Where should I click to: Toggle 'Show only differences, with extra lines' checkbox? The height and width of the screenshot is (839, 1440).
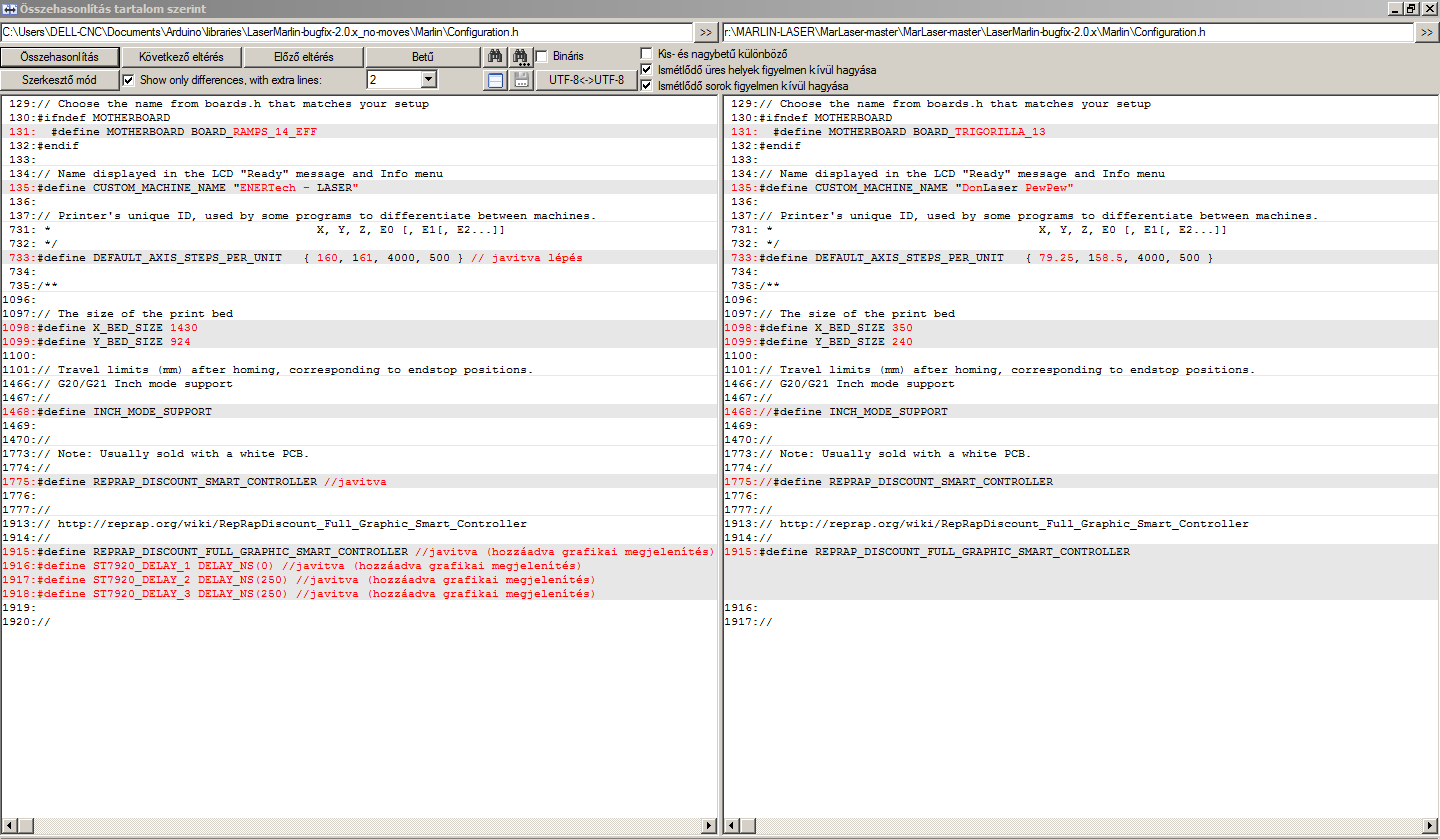point(128,79)
